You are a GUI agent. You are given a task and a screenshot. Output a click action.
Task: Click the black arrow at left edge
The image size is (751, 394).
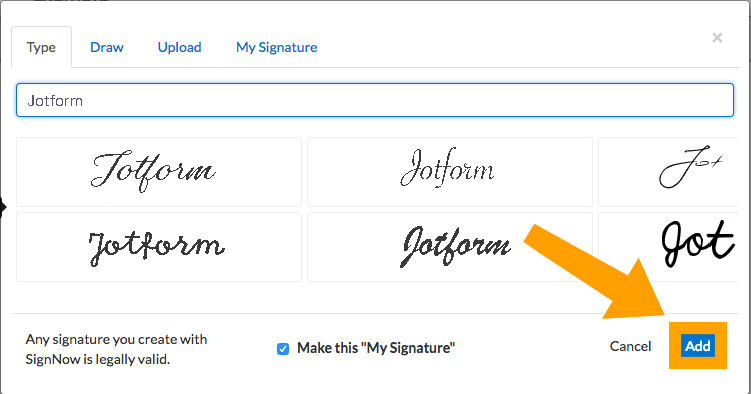click(3, 207)
